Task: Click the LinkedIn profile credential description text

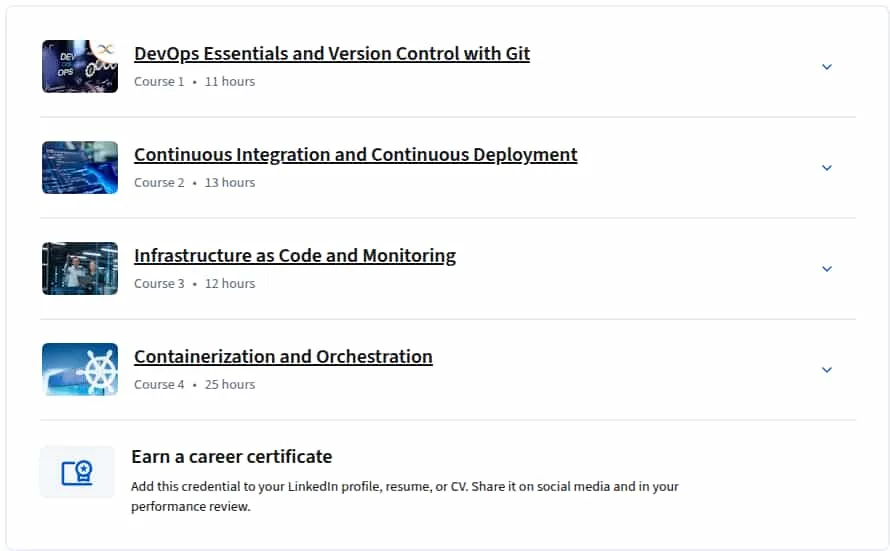Action: pyautogui.click(x=405, y=497)
